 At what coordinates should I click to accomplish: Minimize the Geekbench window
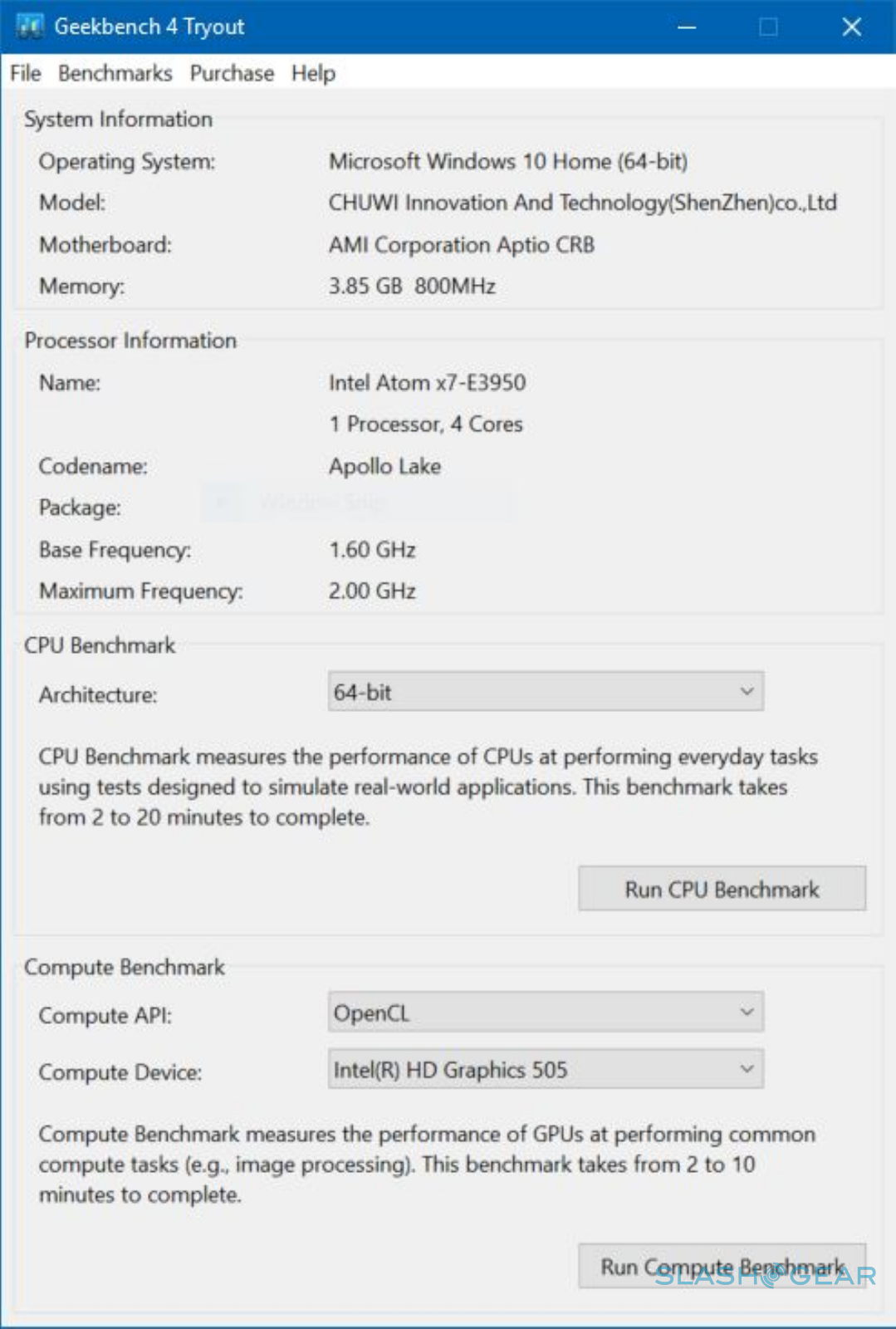[x=686, y=27]
